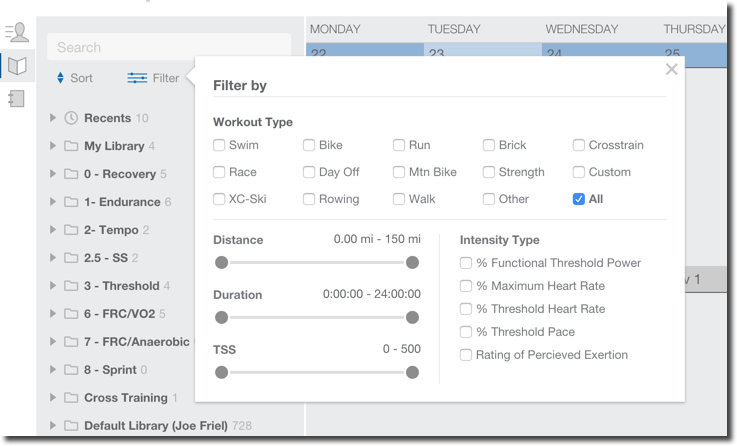Image resolution: width=737 pixels, height=446 pixels.
Task: Select the 1- Endurance library item
Action: [122, 202]
